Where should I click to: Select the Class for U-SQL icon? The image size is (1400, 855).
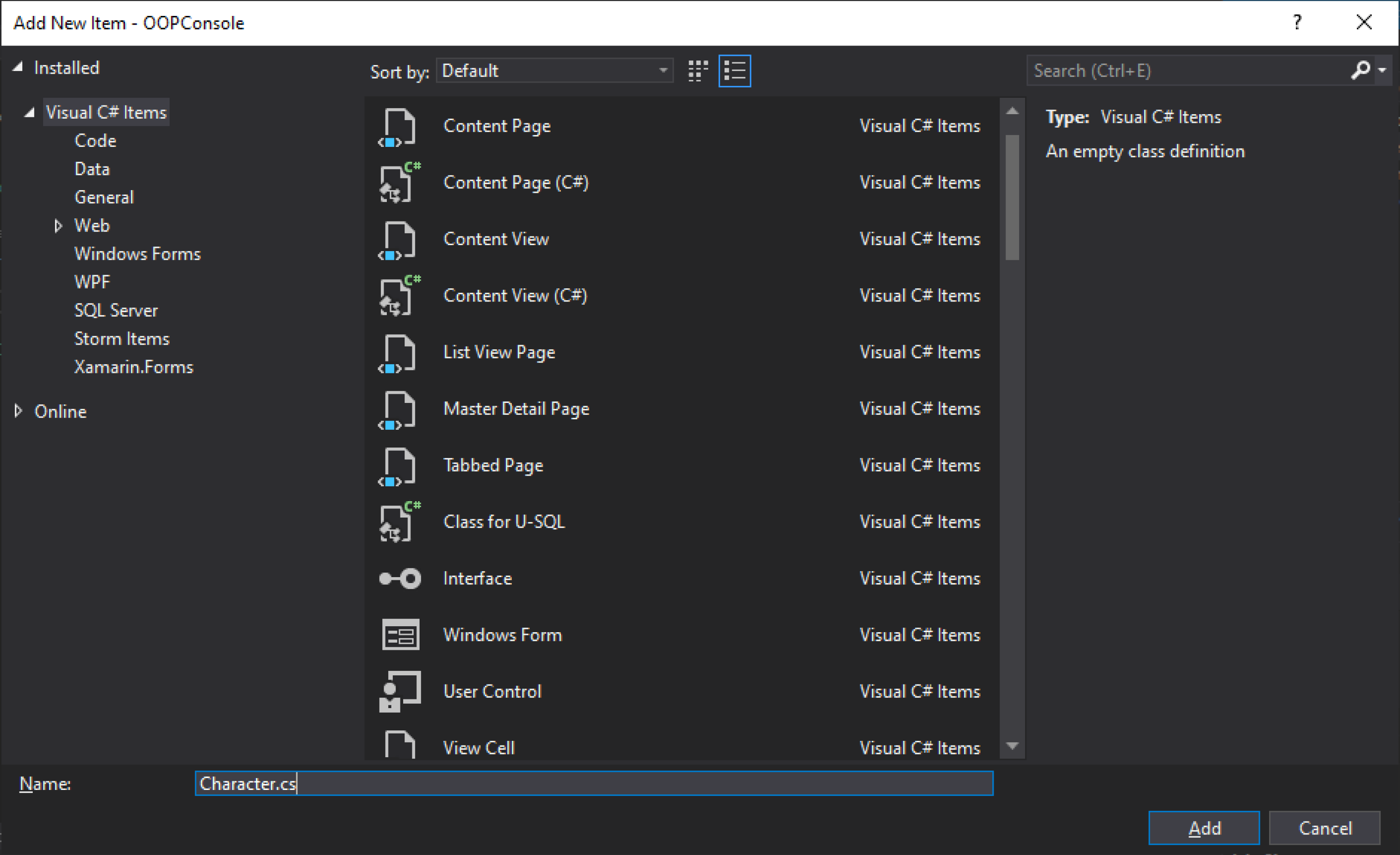[x=400, y=521]
